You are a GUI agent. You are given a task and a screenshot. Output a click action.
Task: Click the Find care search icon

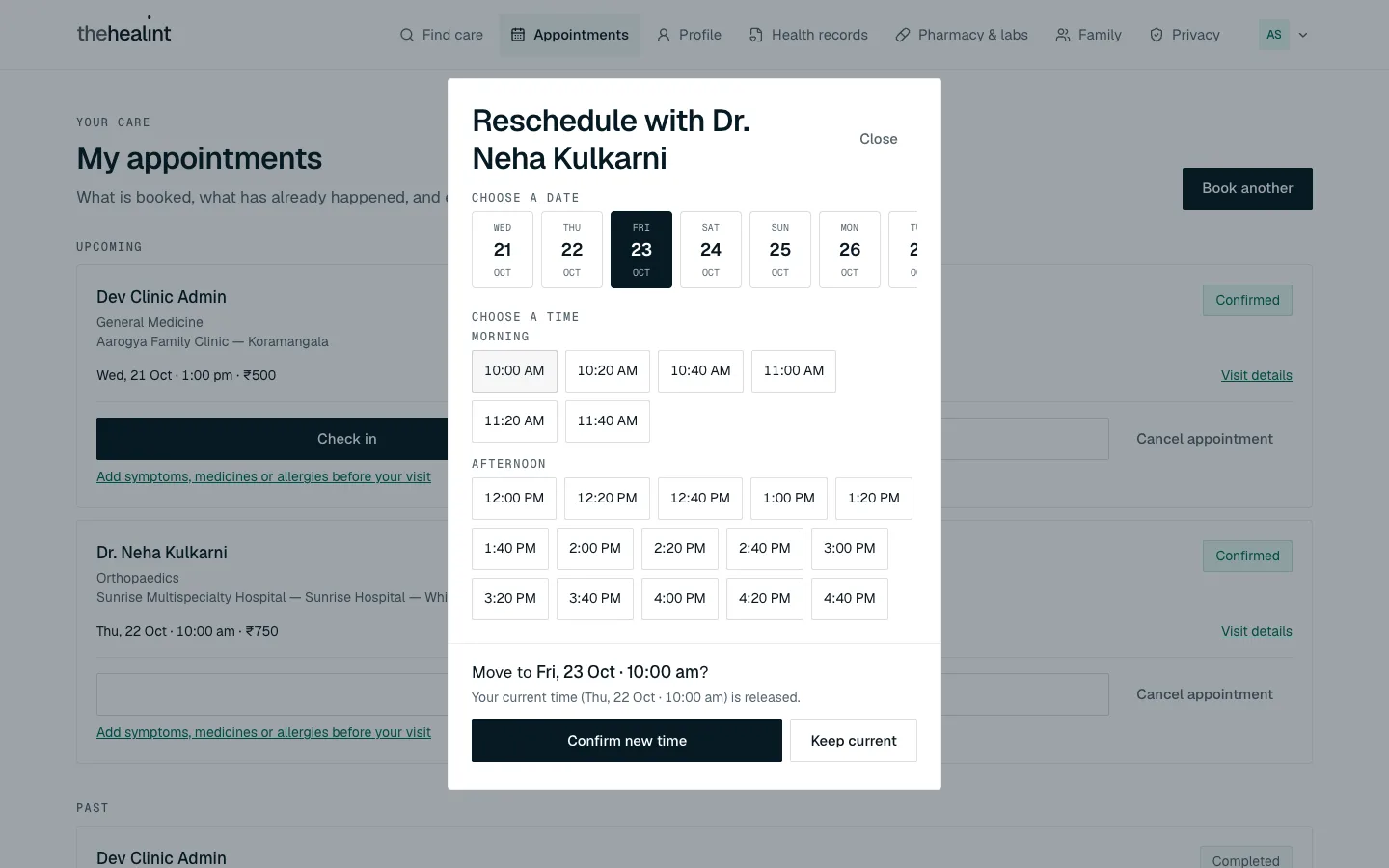pyautogui.click(x=407, y=35)
